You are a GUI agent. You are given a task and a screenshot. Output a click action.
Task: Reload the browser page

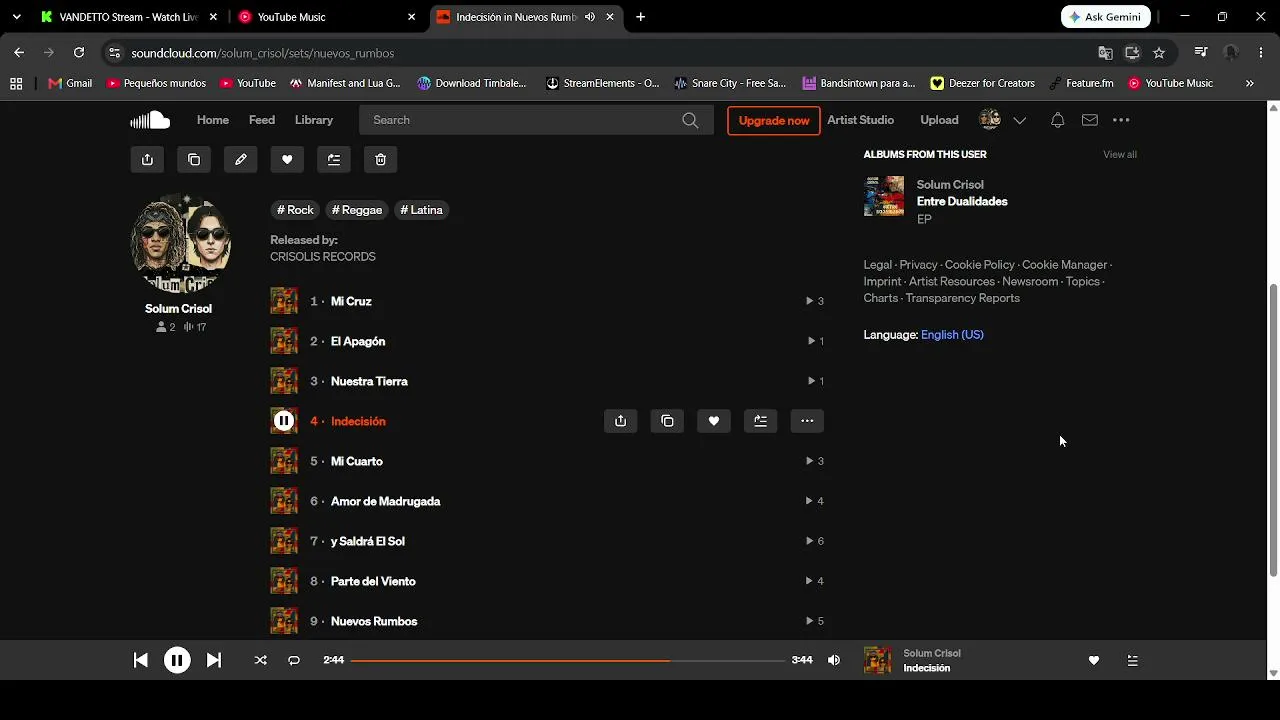[79, 53]
